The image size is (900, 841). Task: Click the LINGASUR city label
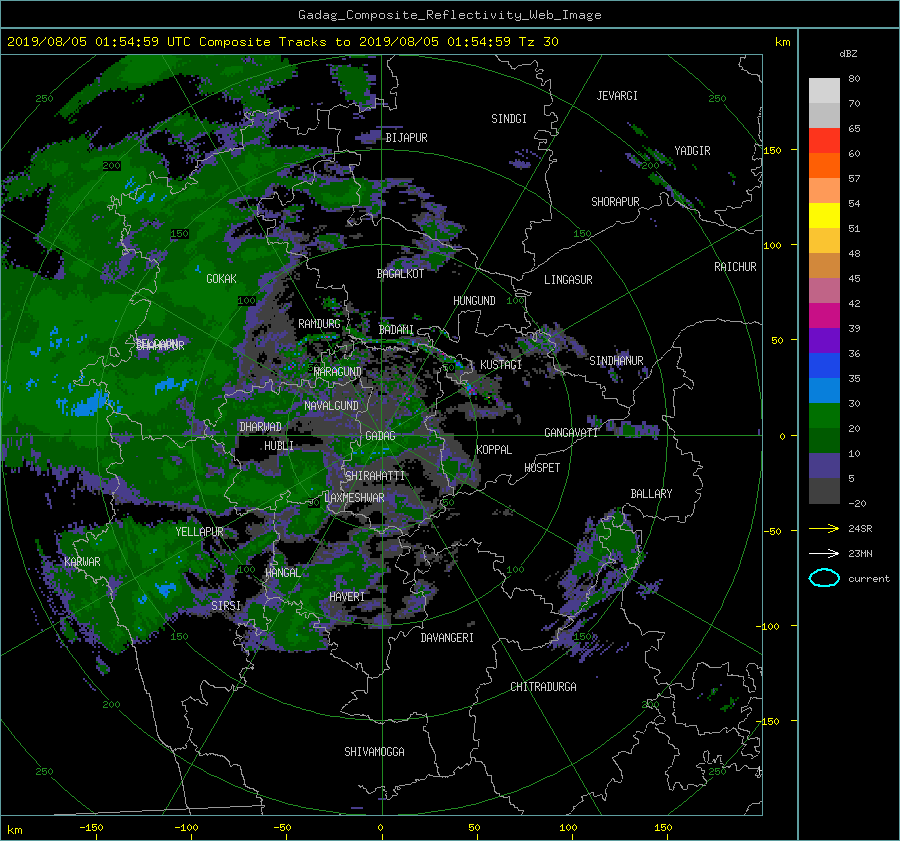click(x=568, y=280)
